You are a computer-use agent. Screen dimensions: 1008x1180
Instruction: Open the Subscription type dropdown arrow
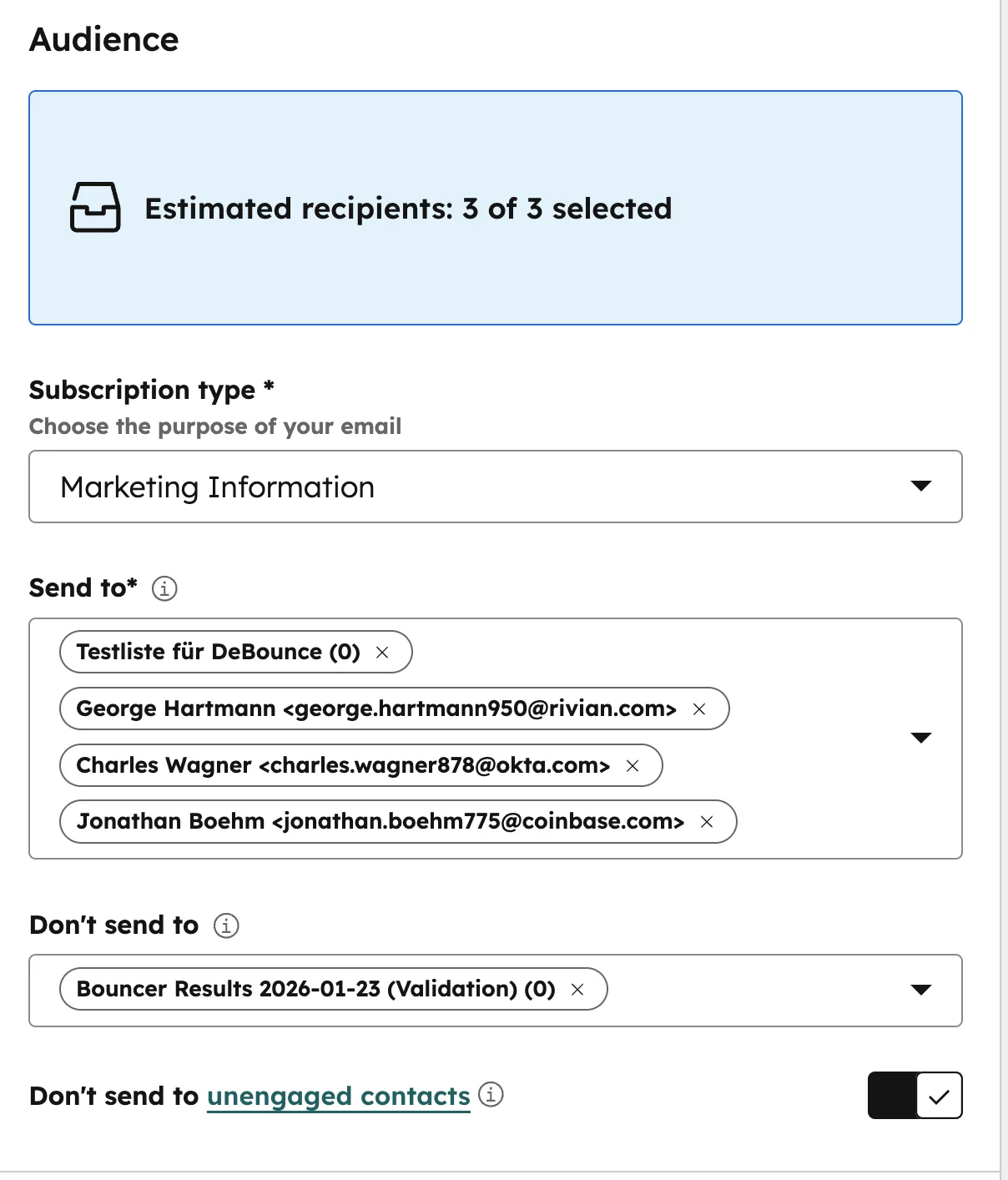click(x=920, y=487)
